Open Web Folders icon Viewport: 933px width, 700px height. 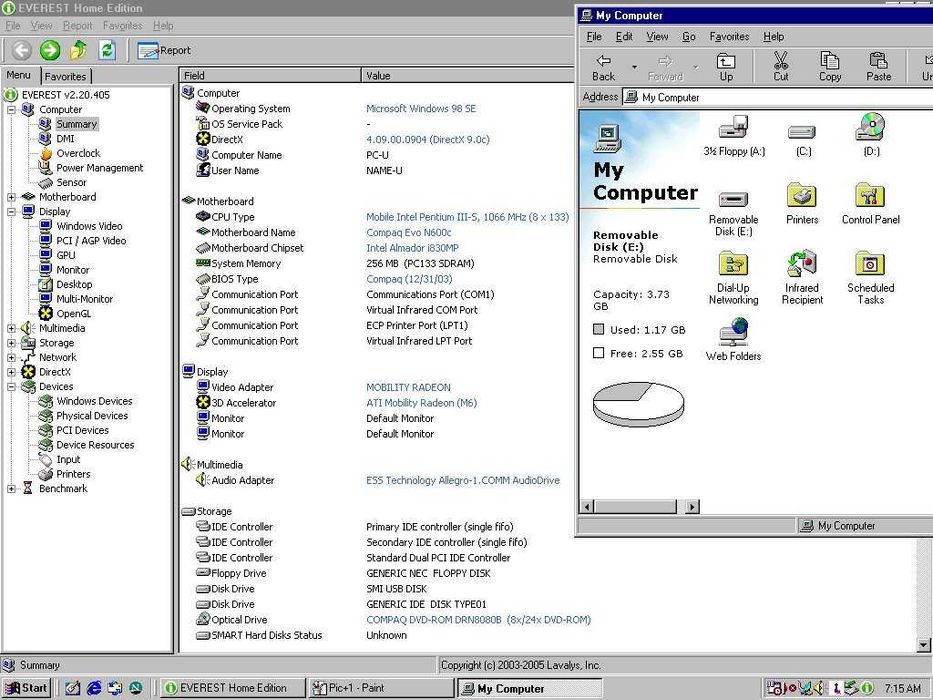click(733, 340)
